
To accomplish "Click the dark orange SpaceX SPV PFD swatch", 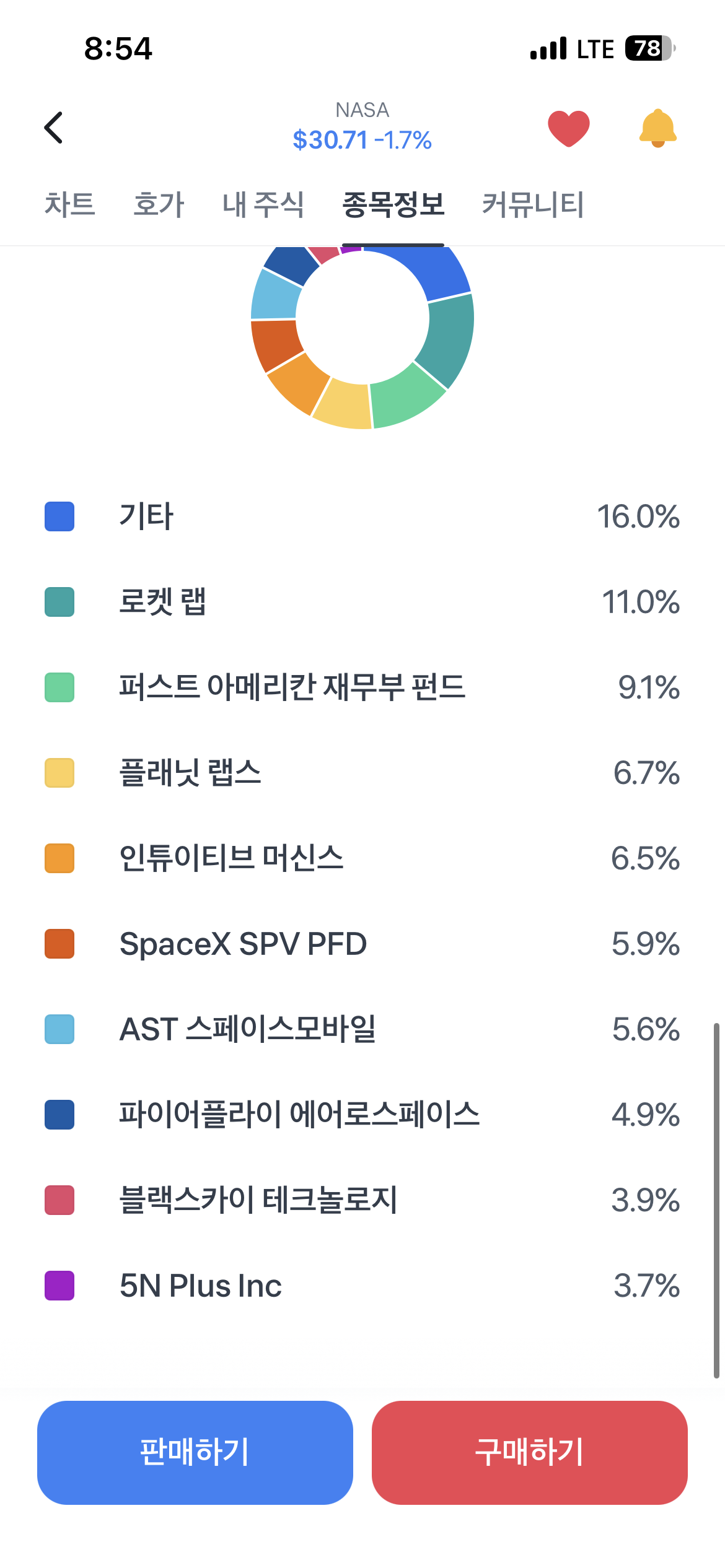I will pyautogui.click(x=59, y=944).
